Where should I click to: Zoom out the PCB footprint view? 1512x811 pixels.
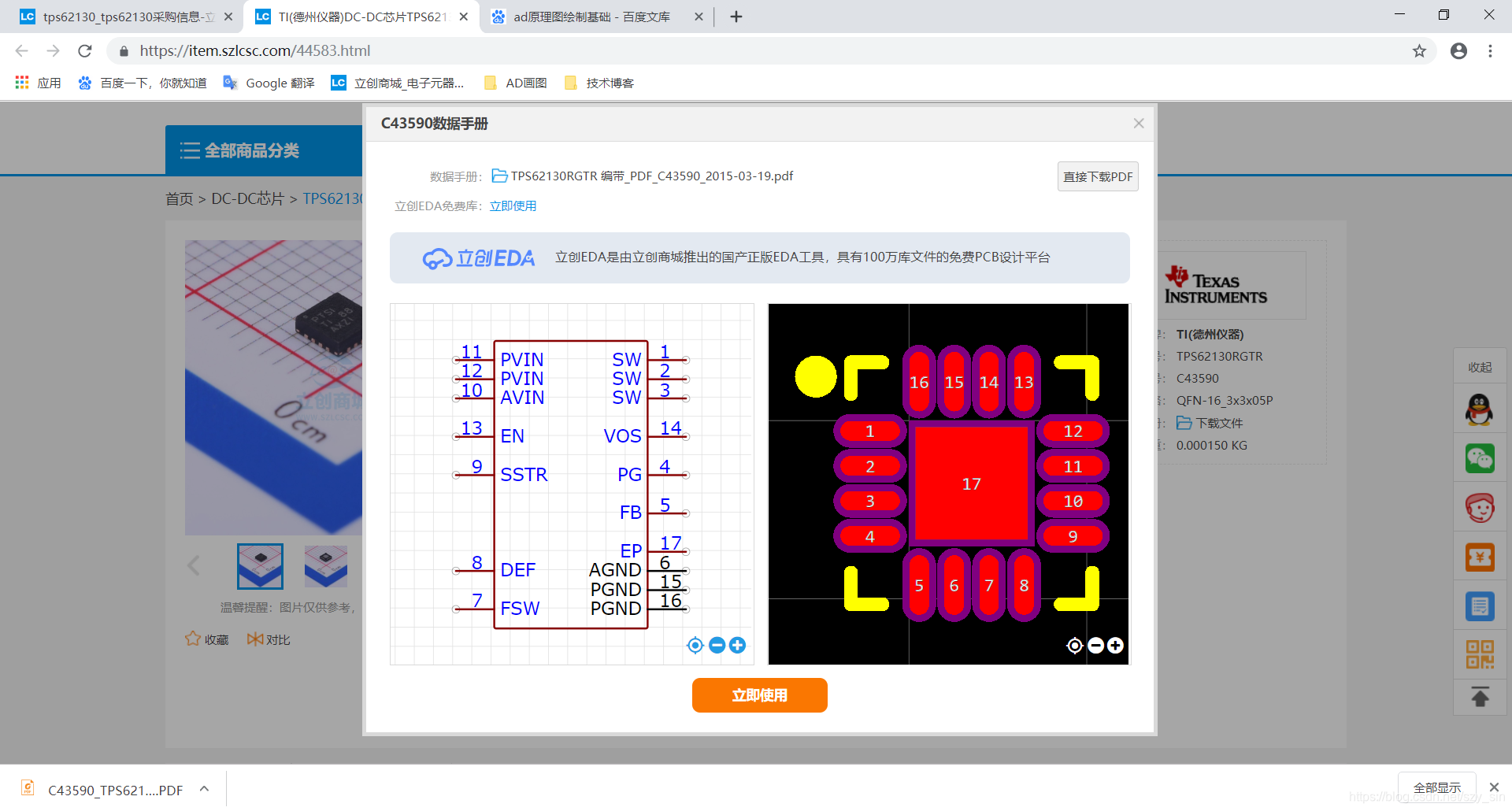coord(1095,646)
